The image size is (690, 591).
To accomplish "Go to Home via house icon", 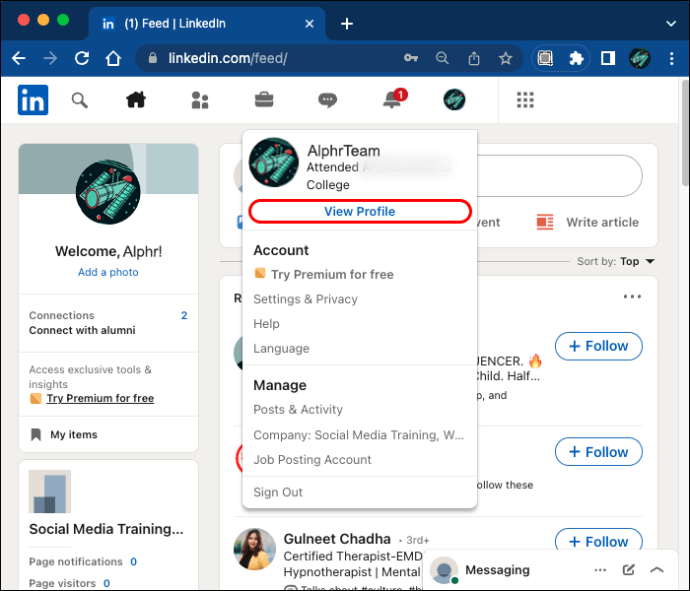I will 136,100.
